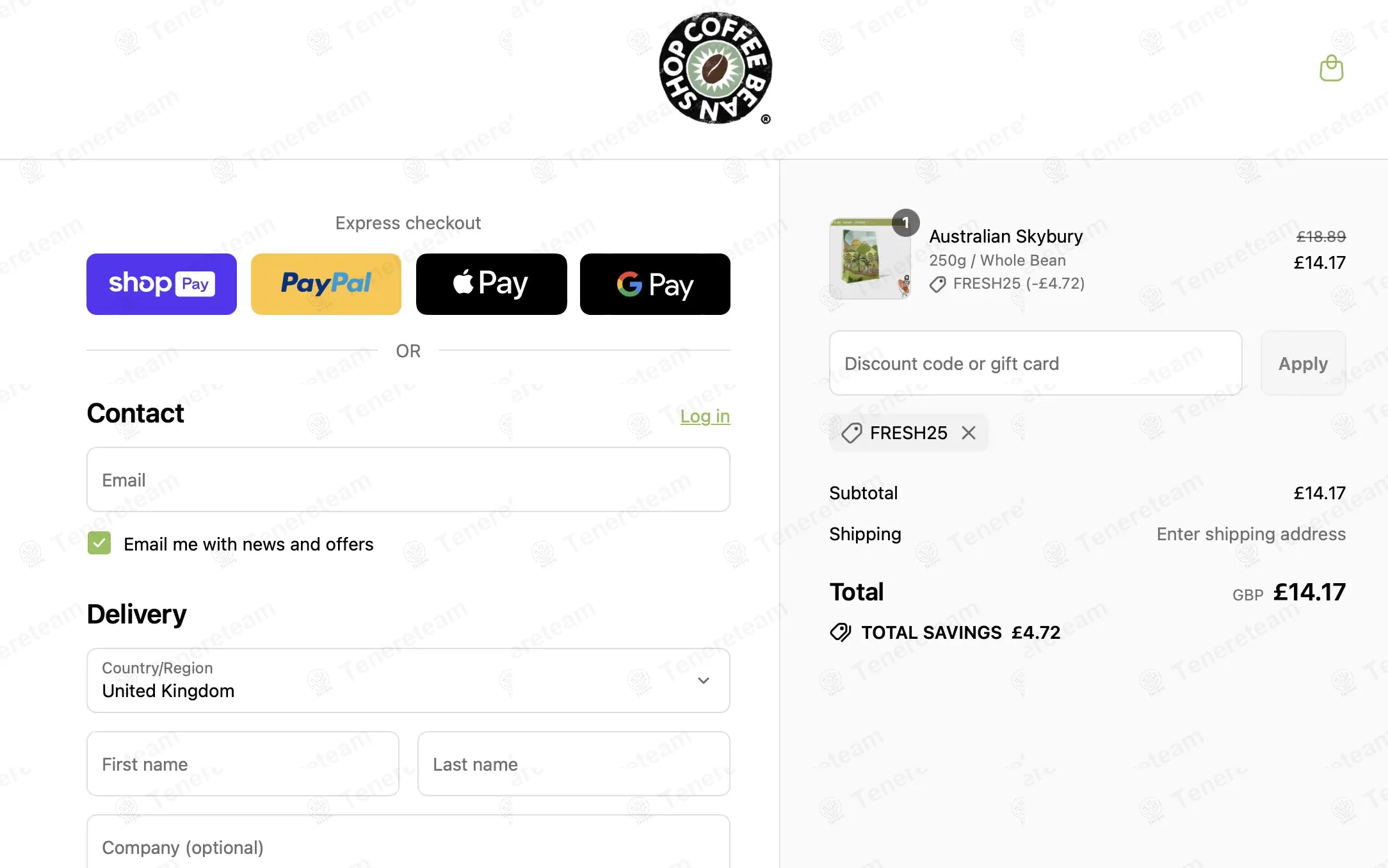Screen dimensions: 1388x868
Task: Open the Australian Skybury product thumbnail
Action: 869,259
